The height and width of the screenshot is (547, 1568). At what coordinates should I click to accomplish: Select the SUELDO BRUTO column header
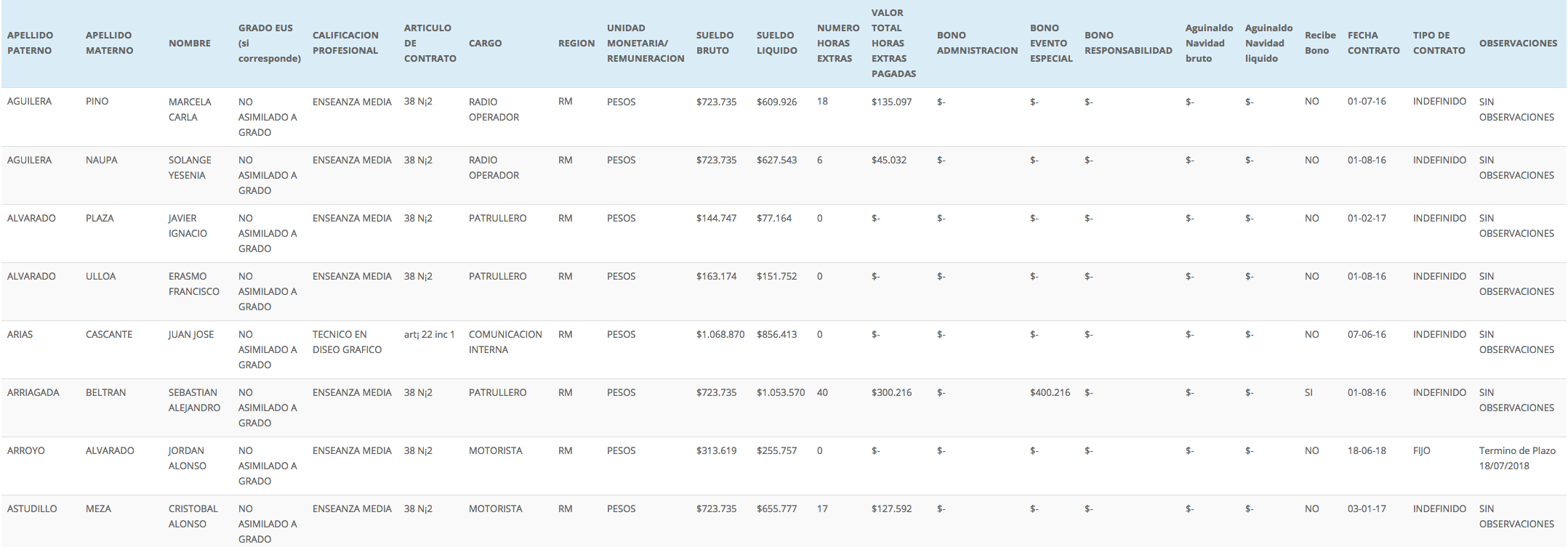pyautogui.click(x=715, y=43)
